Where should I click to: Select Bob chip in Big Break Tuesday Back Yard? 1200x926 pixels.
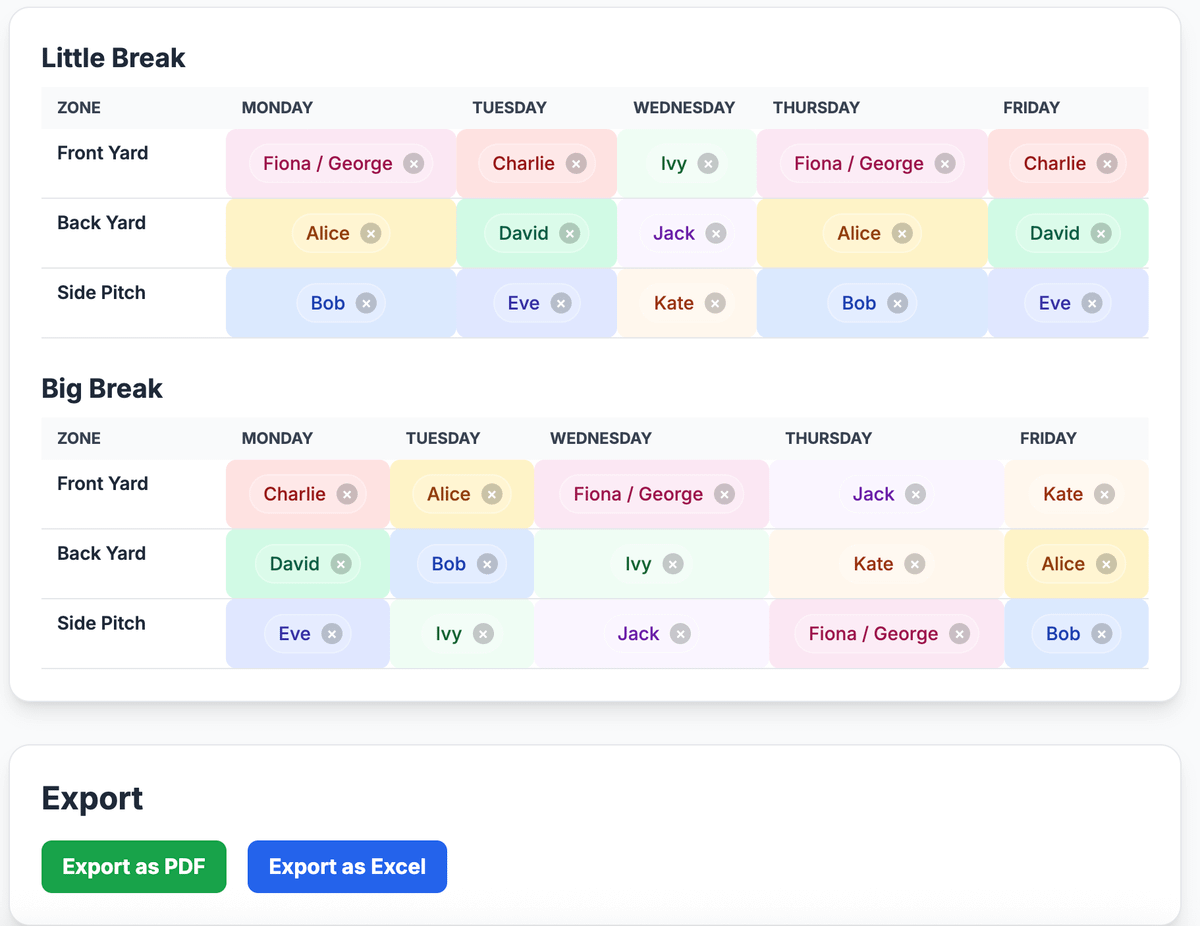[448, 564]
